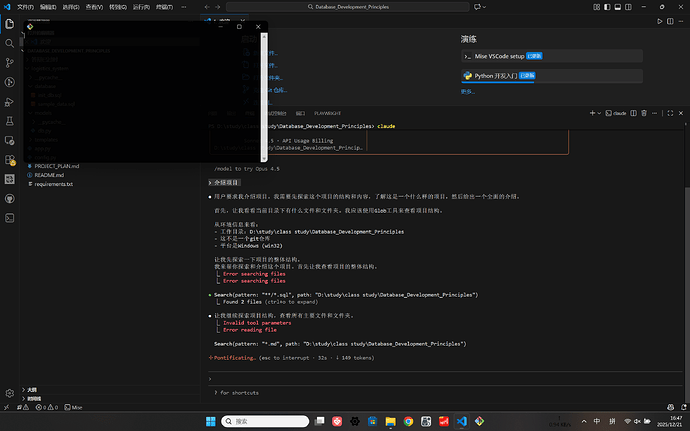Click the Database_Development_Principles command center search
This screenshot has height=431, width=690.
tap(348, 7)
